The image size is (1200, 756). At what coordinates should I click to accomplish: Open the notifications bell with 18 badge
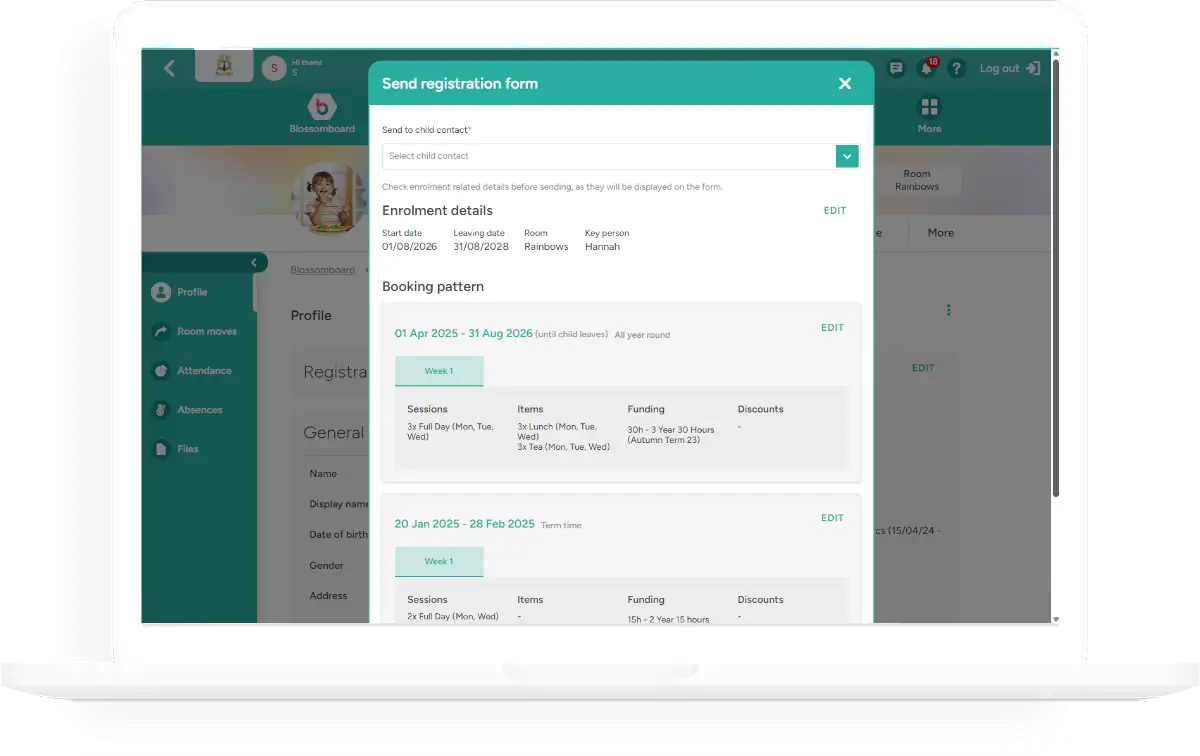pos(927,68)
